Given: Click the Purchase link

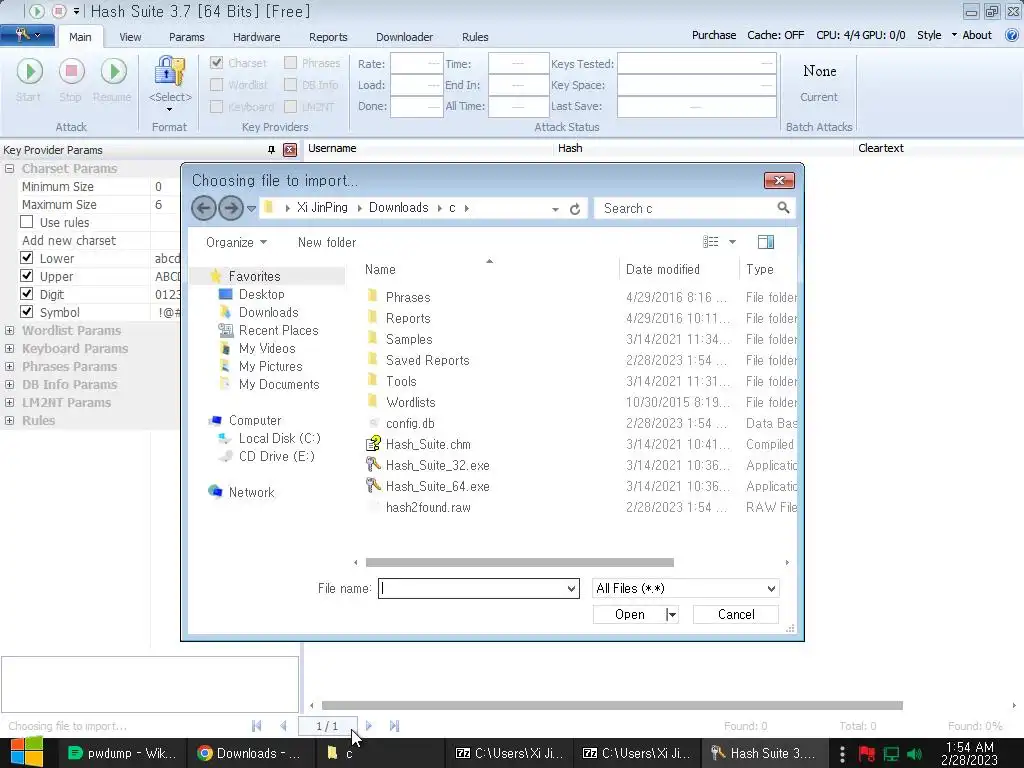Looking at the screenshot, I should [x=714, y=35].
